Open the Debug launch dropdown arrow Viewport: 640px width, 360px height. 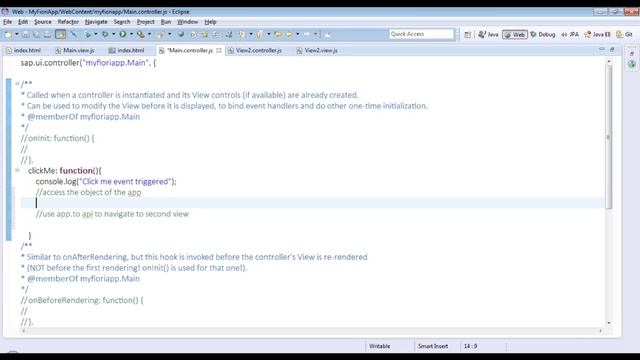click(x=113, y=35)
